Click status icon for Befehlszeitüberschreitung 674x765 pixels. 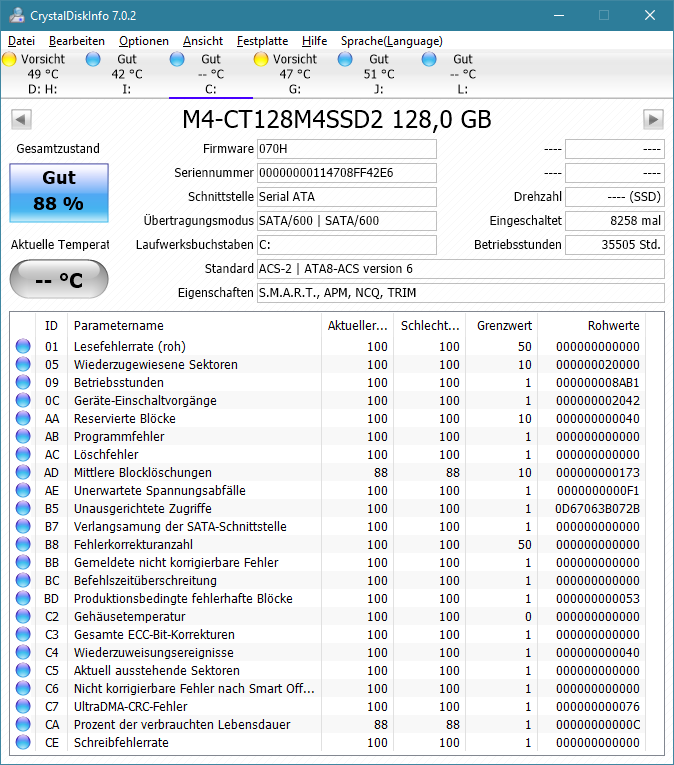tap(23, 581)
